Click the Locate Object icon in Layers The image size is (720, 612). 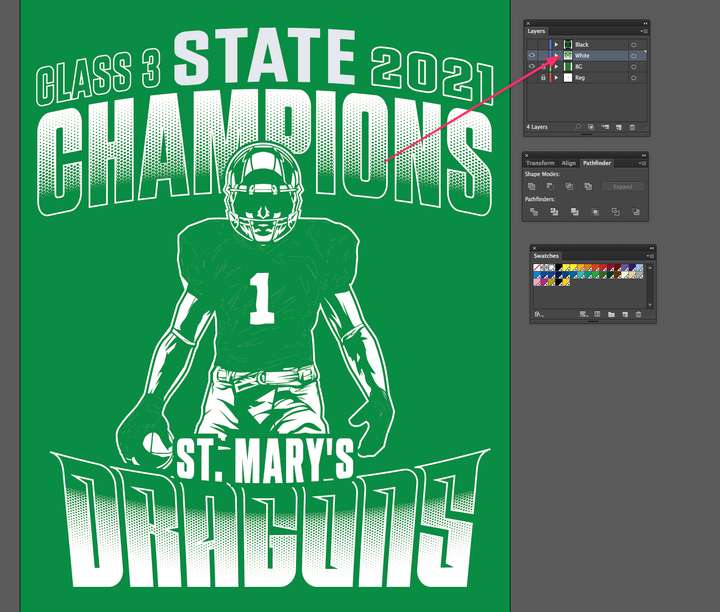click(578, 126)
